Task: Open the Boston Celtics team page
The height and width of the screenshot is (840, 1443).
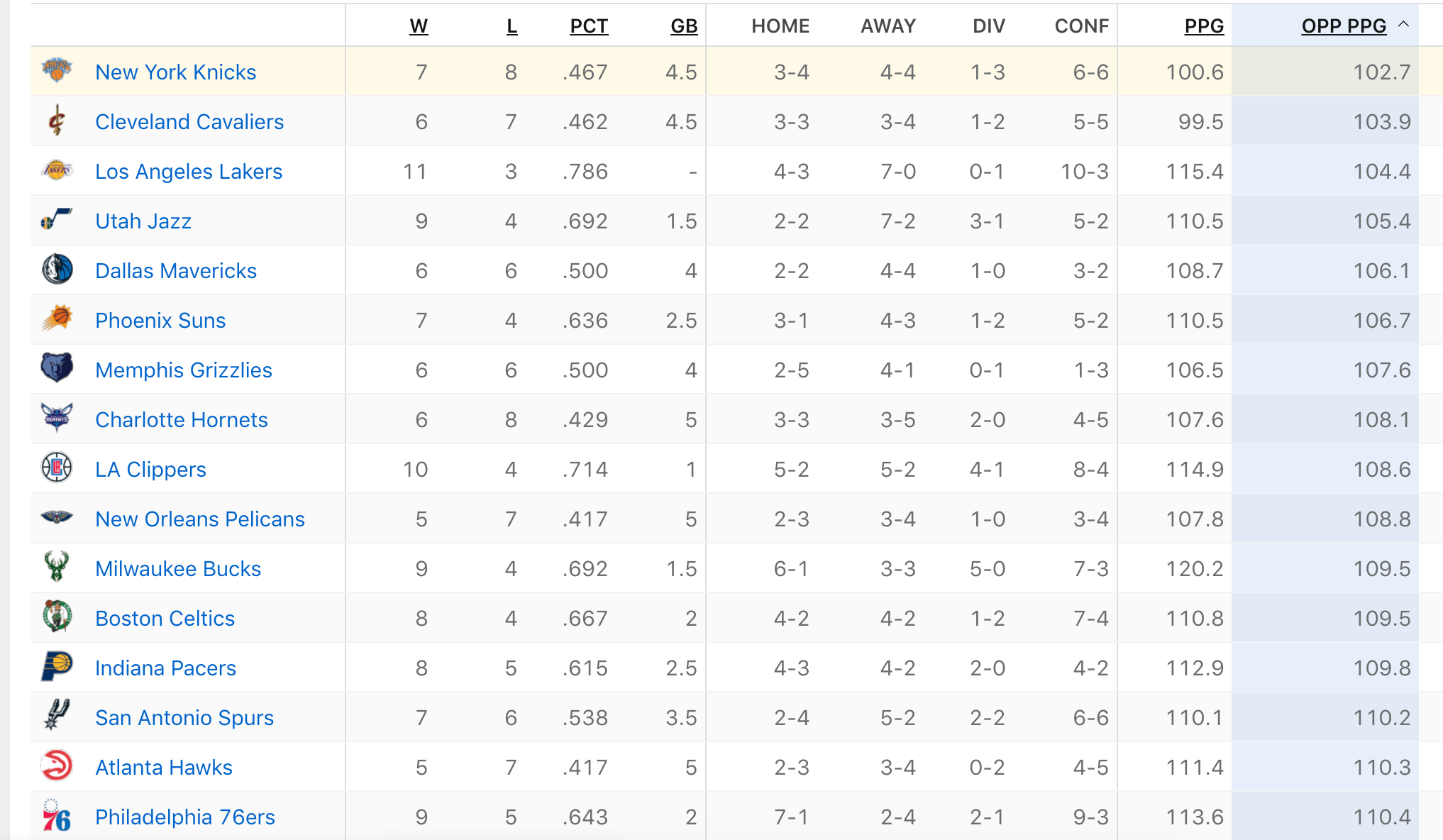Action: 165,619
